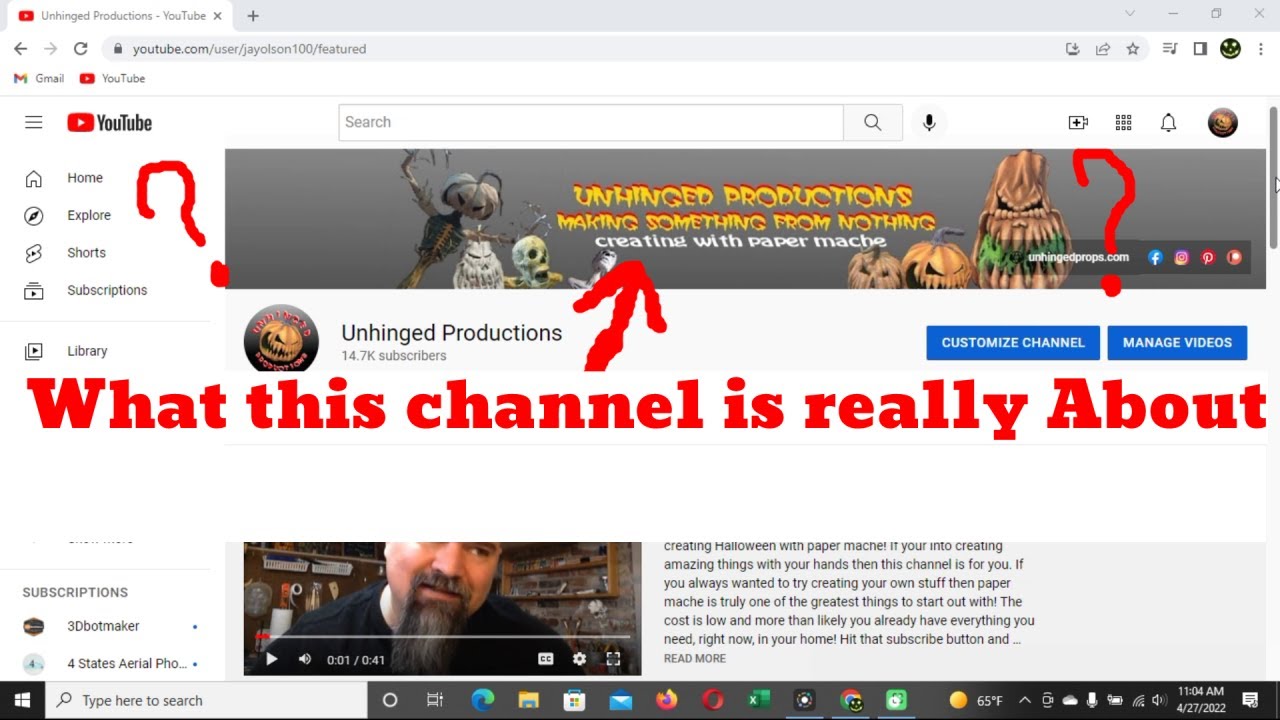Focus the YouTube Search field
This screenshot has width=1280, height=720.
[x=591, y=122]
